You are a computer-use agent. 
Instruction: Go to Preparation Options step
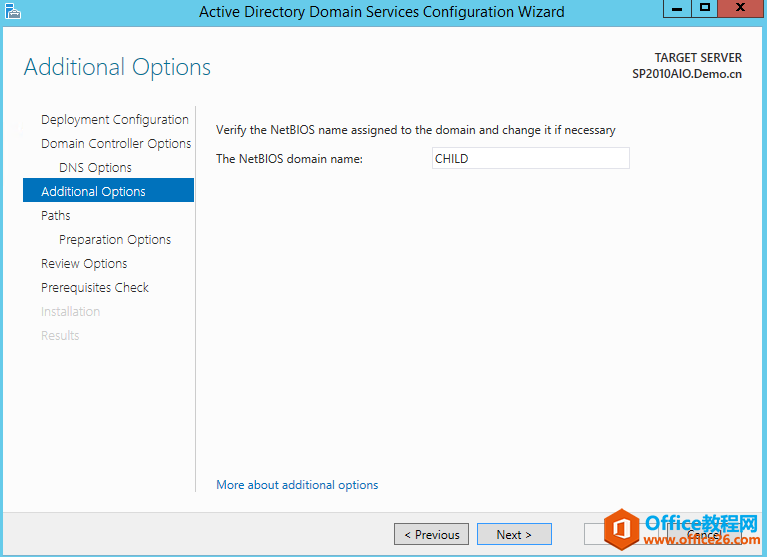[x=115, y=240]
